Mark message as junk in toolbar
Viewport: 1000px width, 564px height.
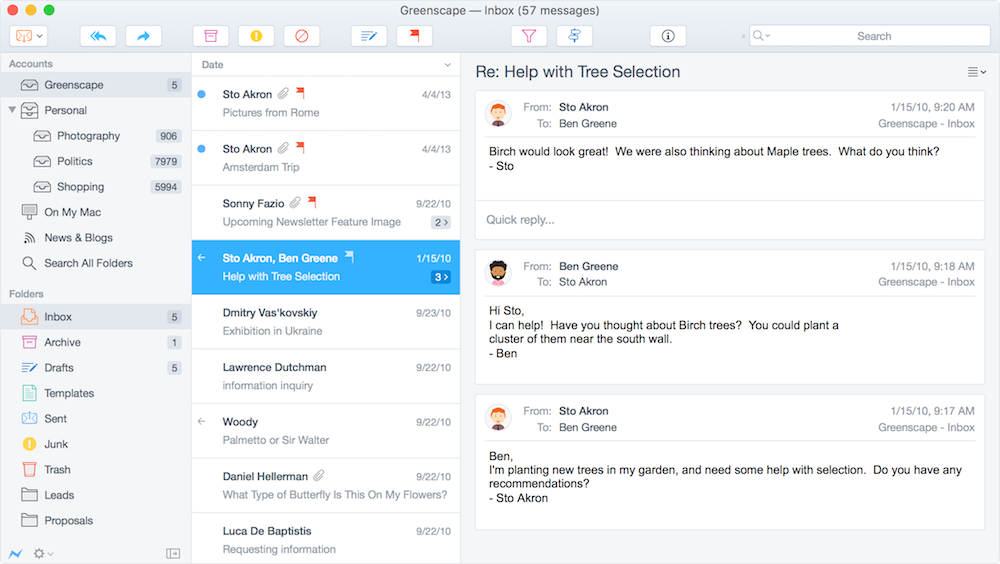(x=256, y=36)
